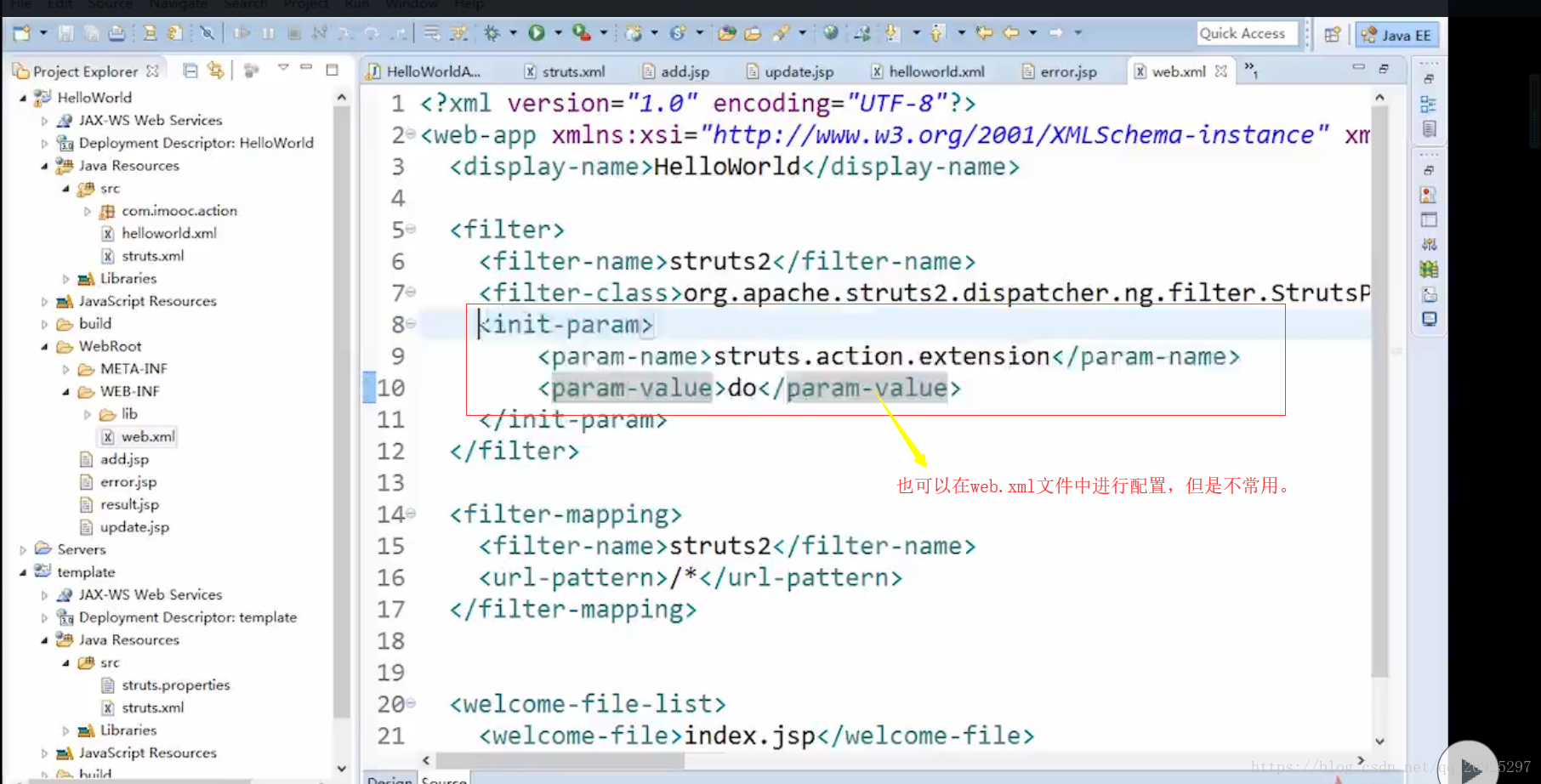Toggle Skip All Breakpoints icon
This screenshot has height=784, width=1541.
[x=207, y=33]
